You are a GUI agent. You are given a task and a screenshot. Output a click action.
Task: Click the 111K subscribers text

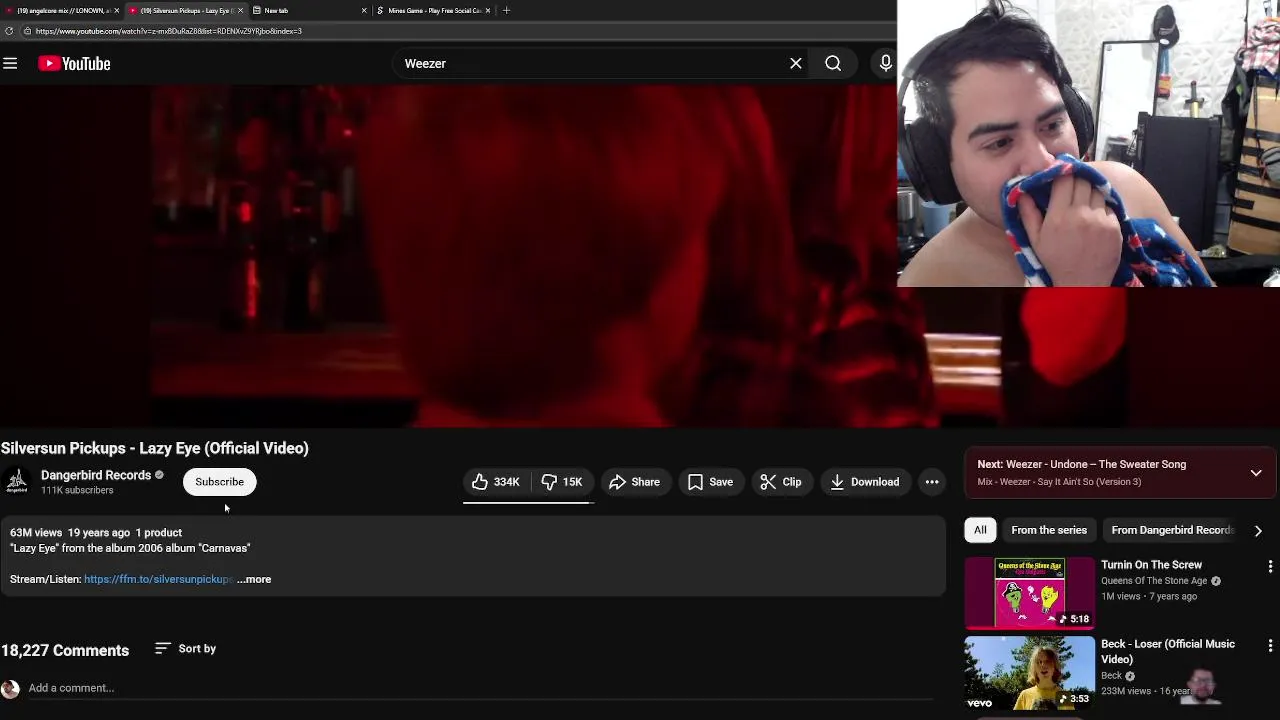(x=77, y=491)
